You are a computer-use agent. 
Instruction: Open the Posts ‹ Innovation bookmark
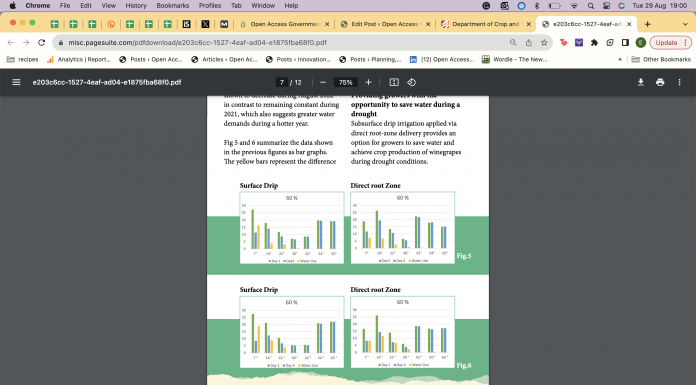[298, 60]
